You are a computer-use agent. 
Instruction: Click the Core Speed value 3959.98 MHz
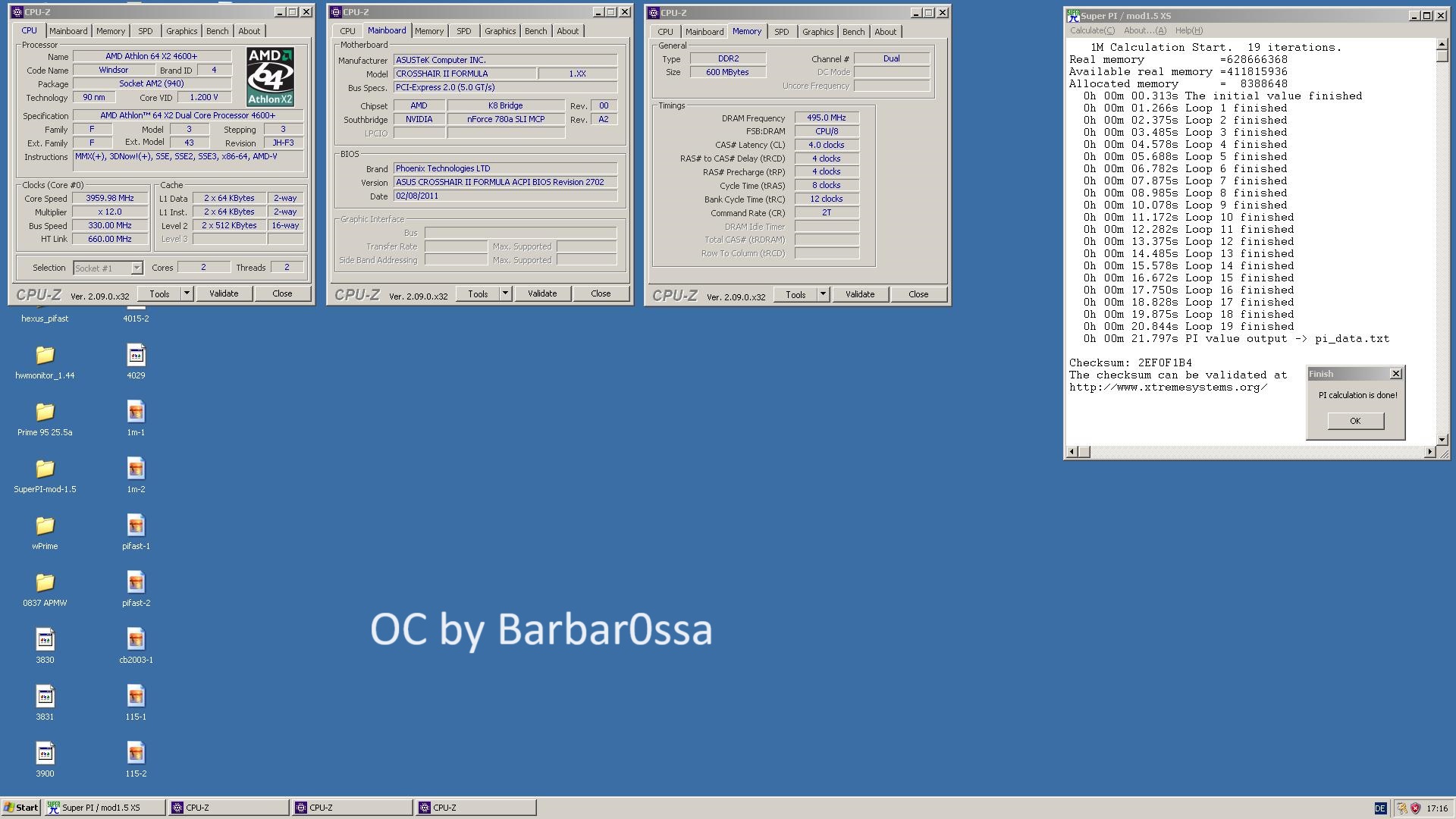[x=110, y=199]
